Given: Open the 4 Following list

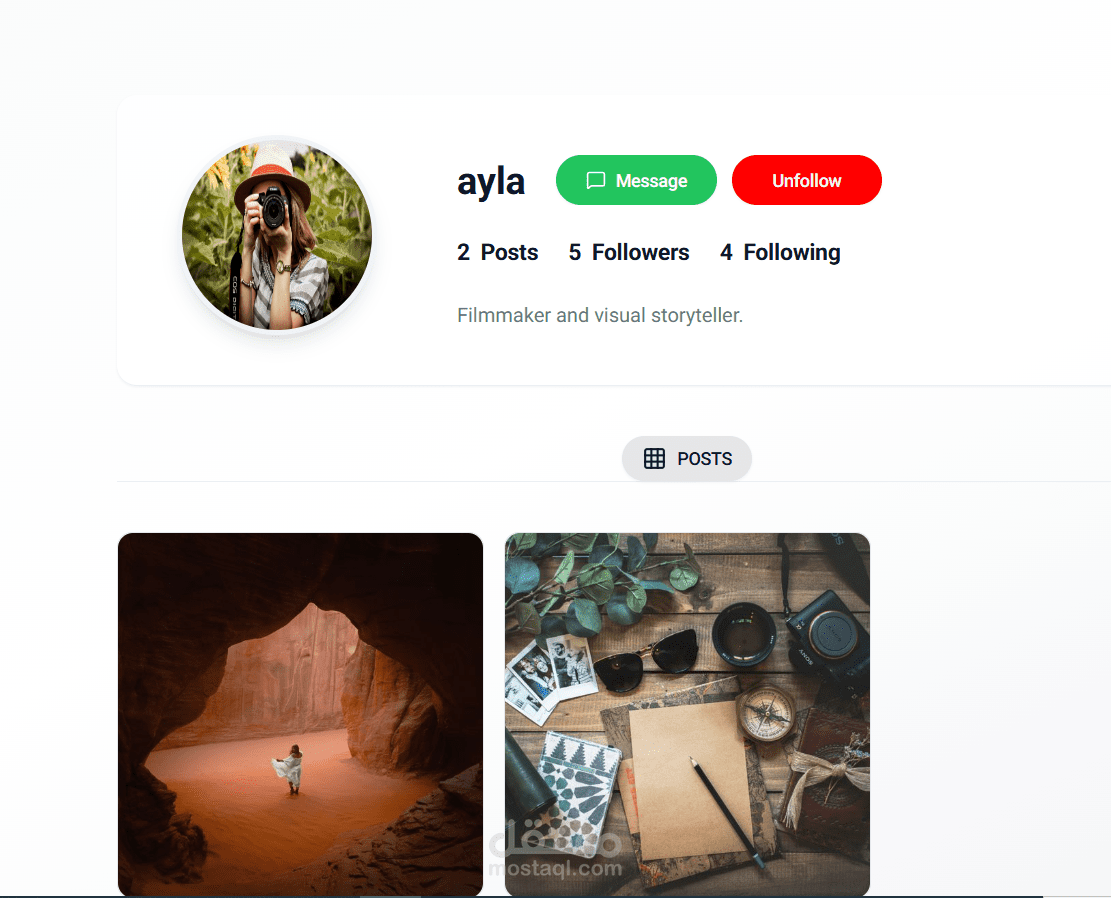Looking at the screenshot, I should click(x=780, y=252).
